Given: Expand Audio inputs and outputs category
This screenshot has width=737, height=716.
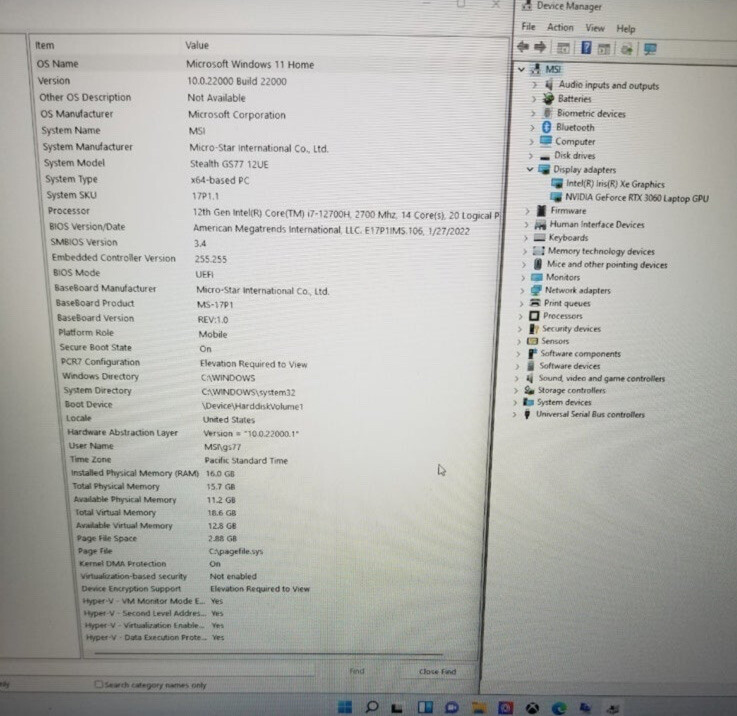Looking at the screenshot, I should (534, 85).
